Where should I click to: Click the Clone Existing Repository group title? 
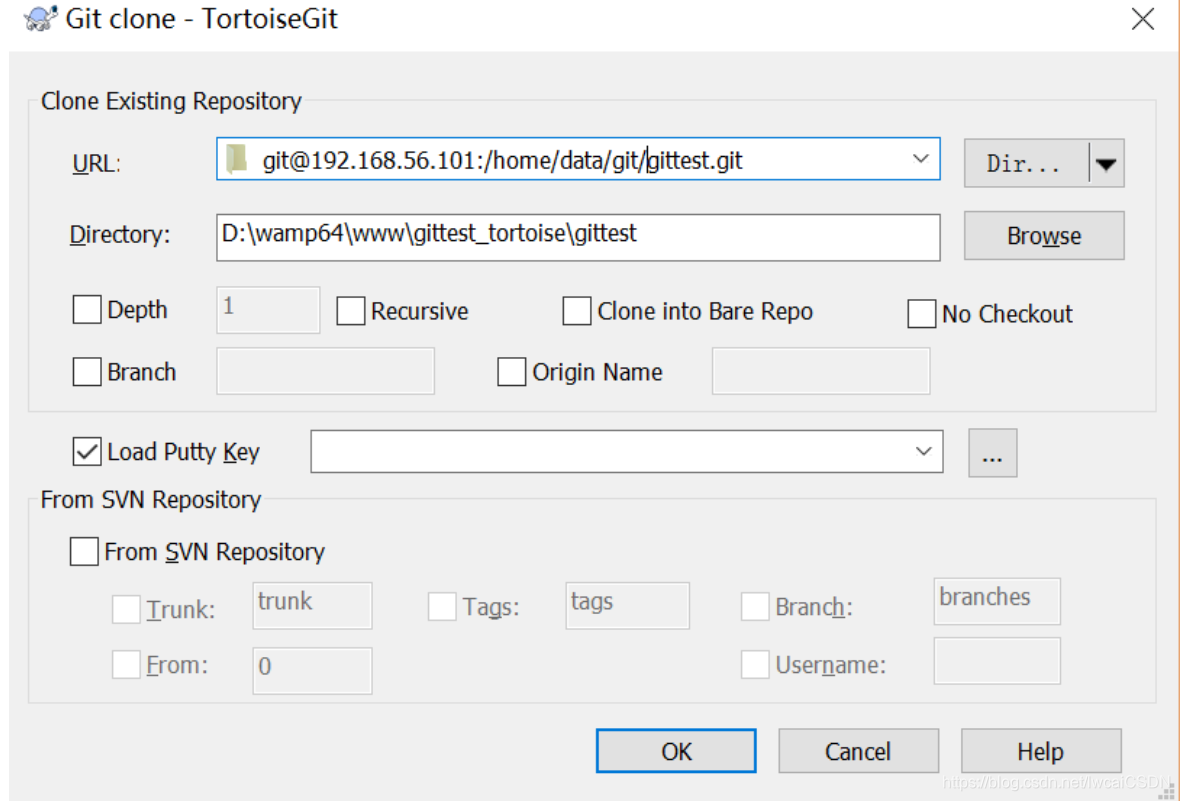click(x=171, y=101)
